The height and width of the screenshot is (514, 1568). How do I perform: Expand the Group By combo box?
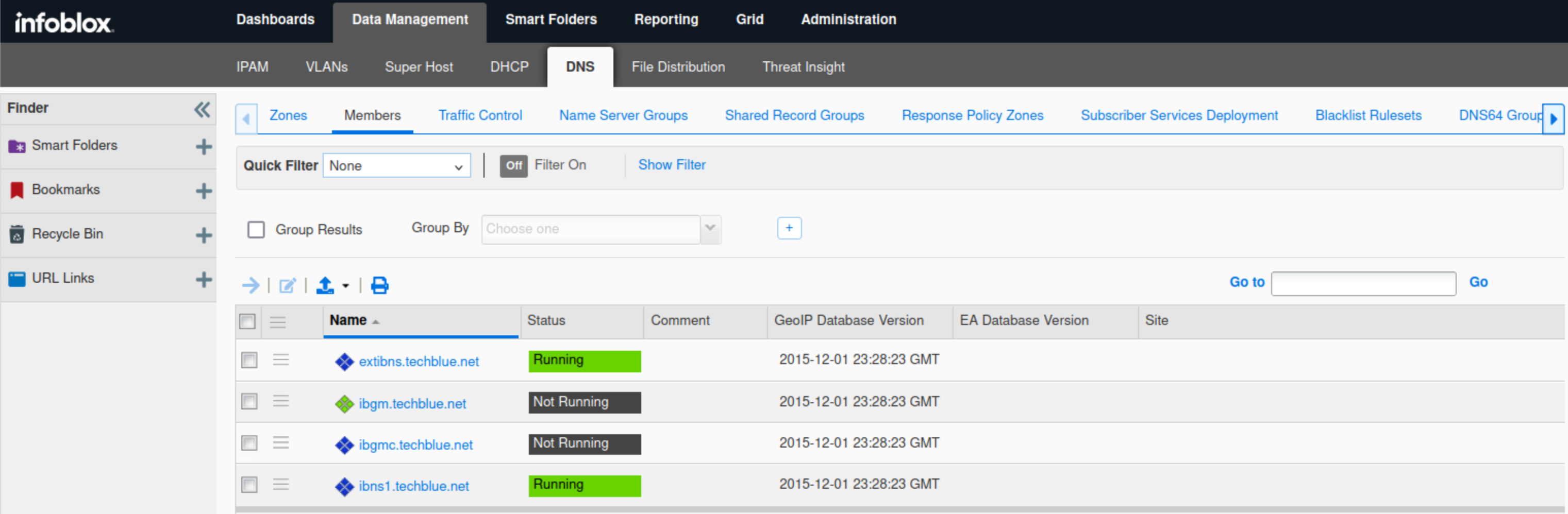pos(710,229)
